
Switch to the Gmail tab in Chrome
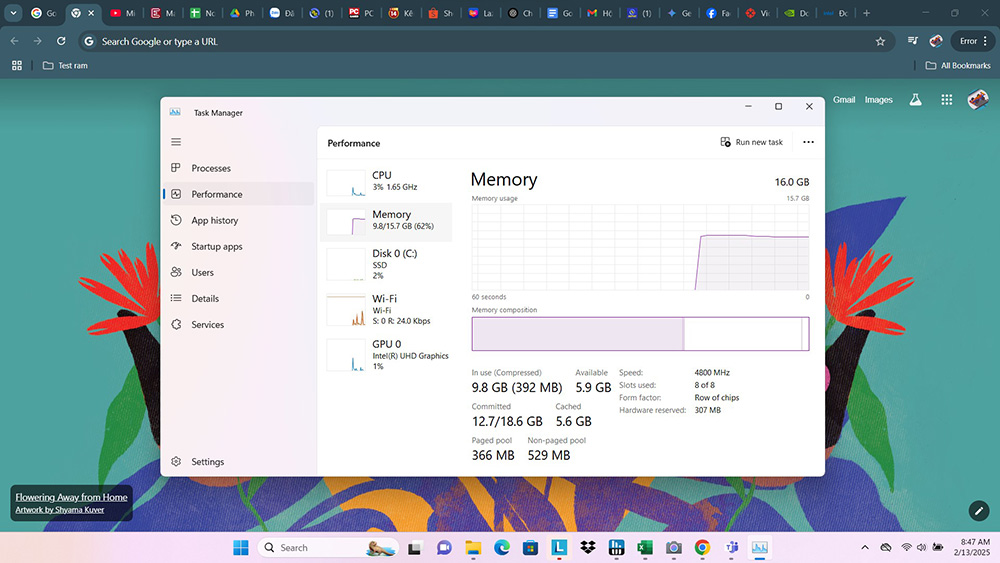pyautogui.click(x=599, y=13)
